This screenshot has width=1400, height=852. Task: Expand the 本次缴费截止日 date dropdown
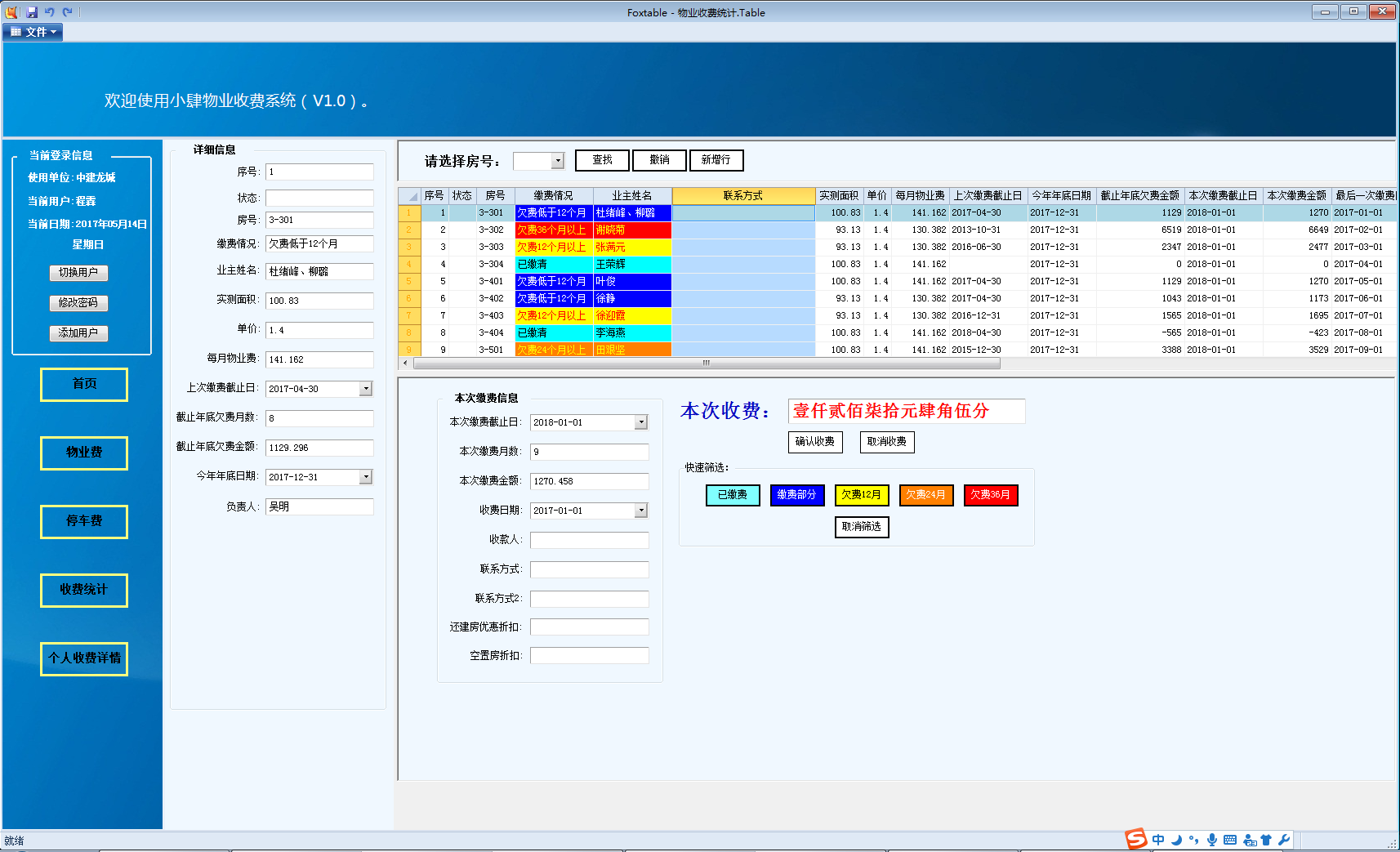click(x=641, y=422)
